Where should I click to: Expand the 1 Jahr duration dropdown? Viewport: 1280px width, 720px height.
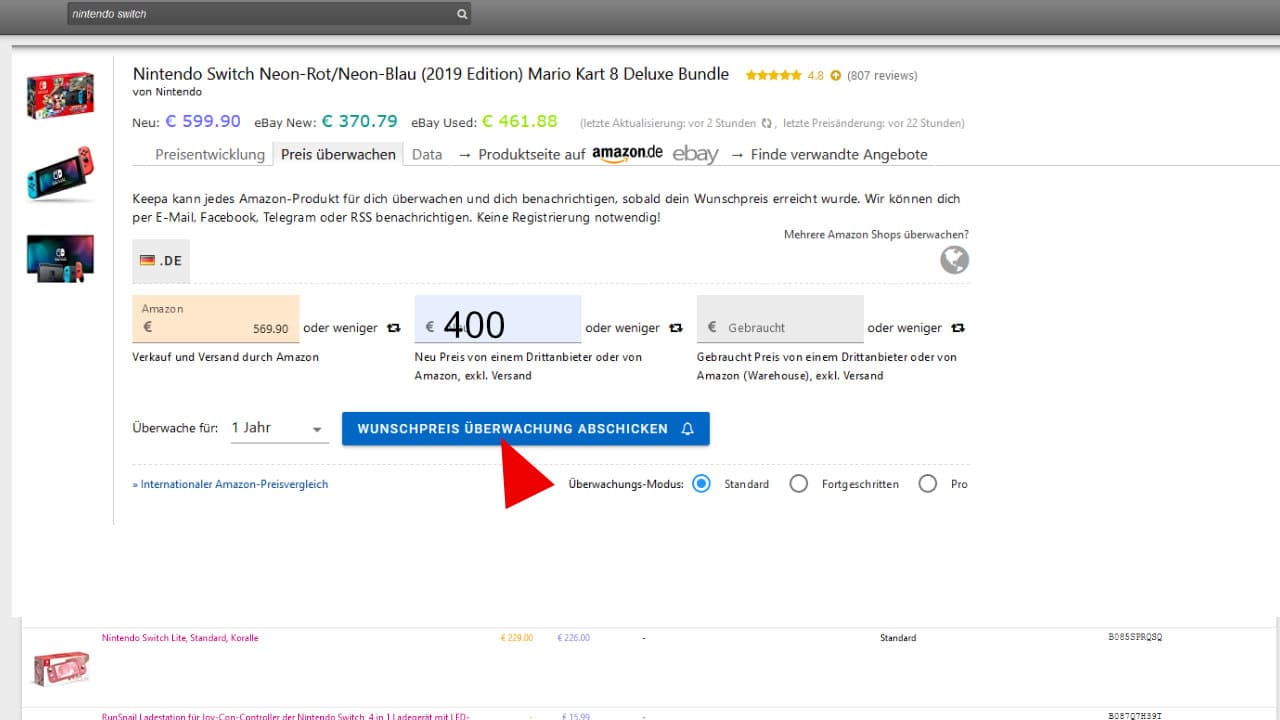point(279,428)
